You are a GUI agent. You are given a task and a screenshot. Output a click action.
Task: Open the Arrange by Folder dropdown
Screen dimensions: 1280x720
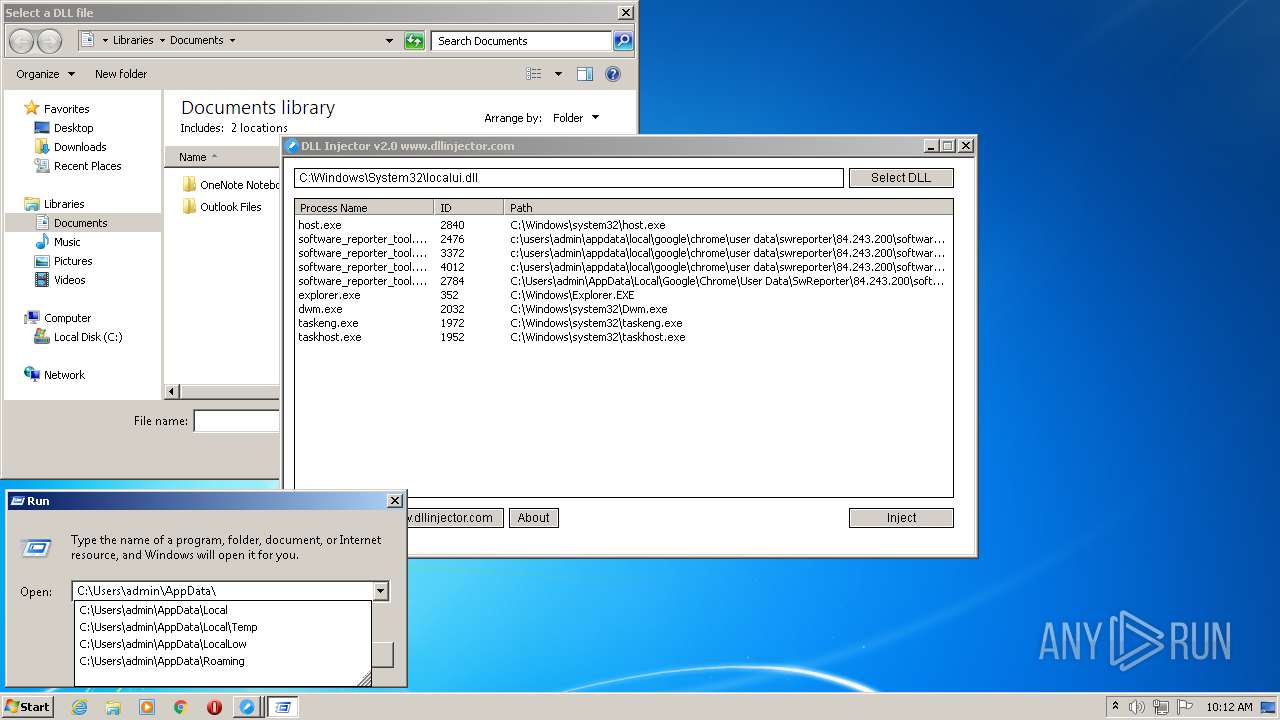576,118
